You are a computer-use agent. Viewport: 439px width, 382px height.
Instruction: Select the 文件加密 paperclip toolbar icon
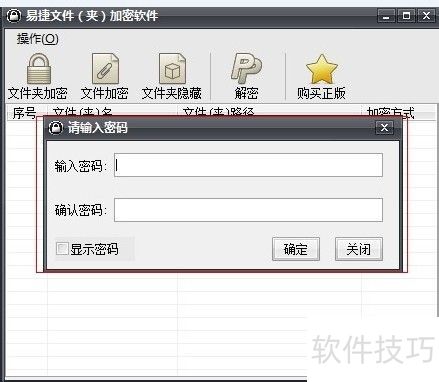[105, 69]
